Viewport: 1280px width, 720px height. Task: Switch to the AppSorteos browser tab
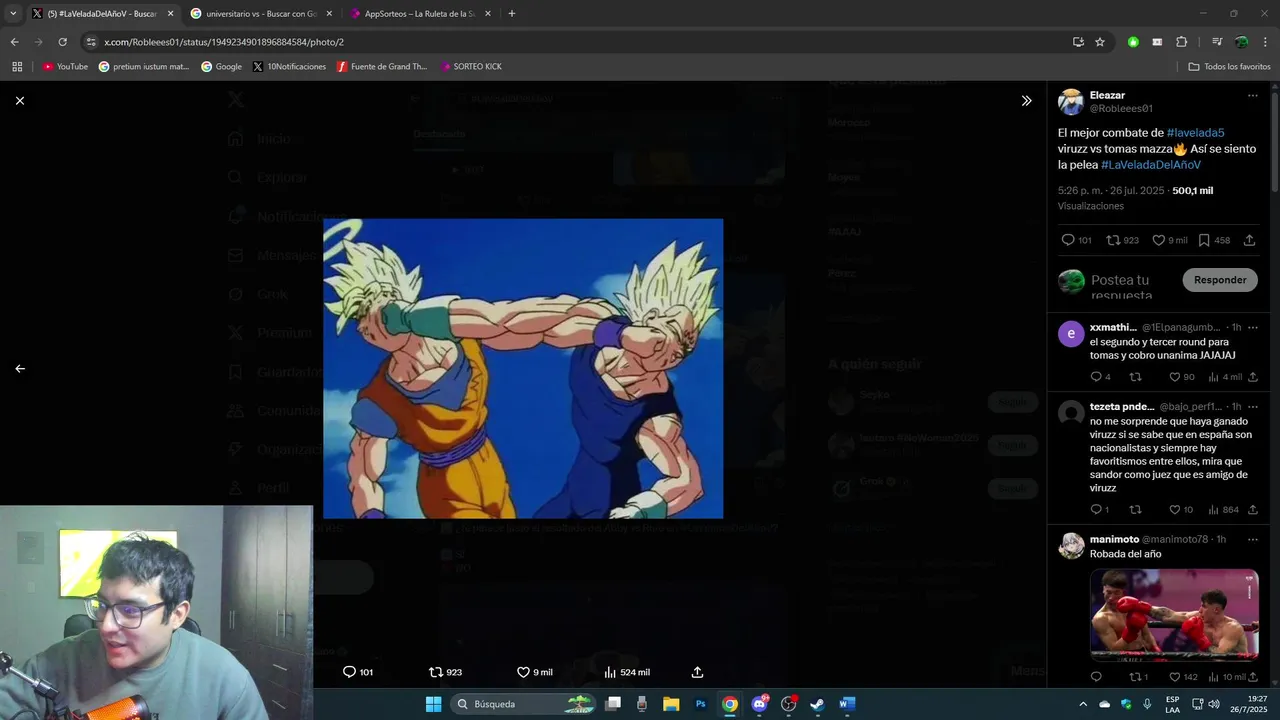419,14
